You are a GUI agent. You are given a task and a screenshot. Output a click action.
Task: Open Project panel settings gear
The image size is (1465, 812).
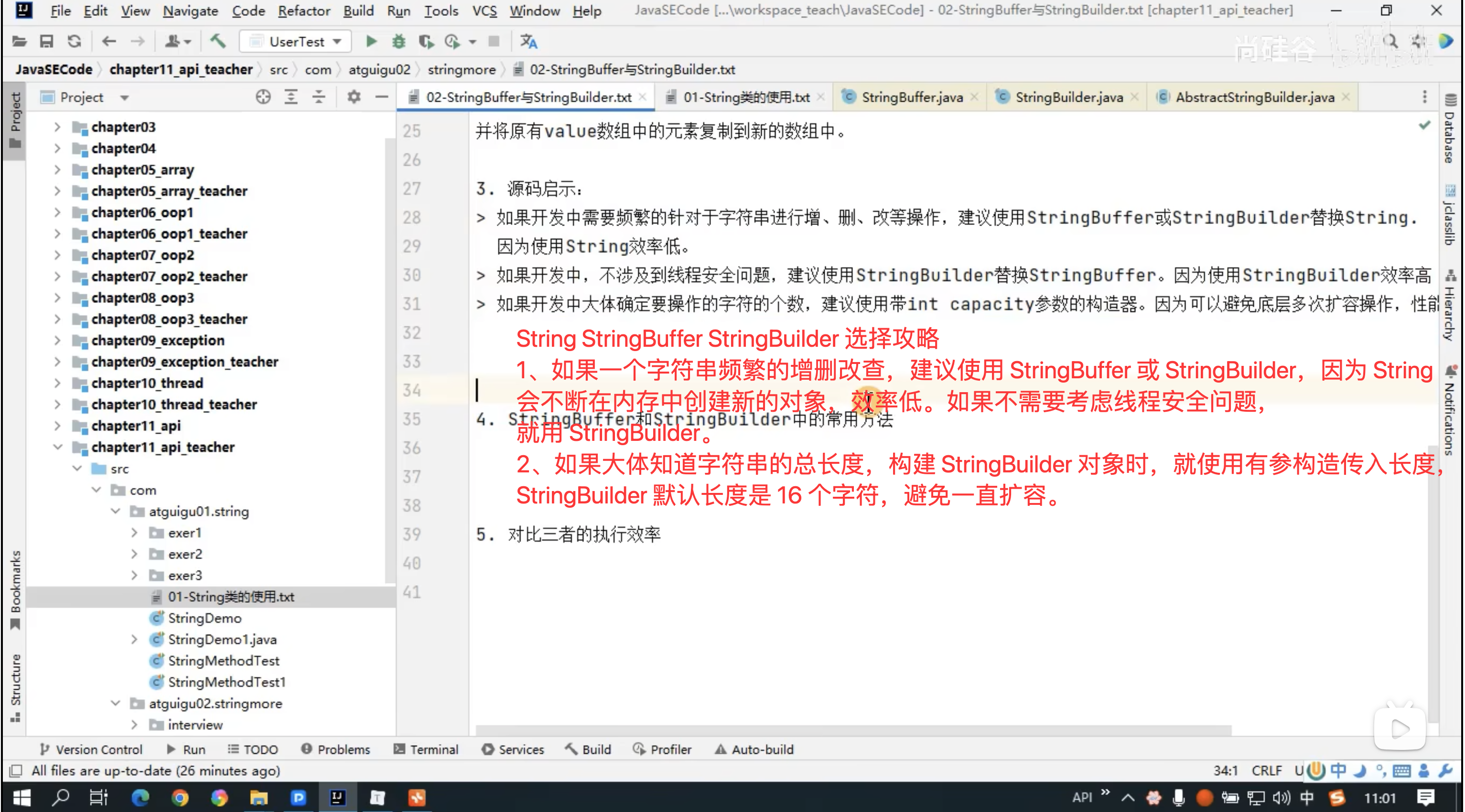(x=354, y=97)
